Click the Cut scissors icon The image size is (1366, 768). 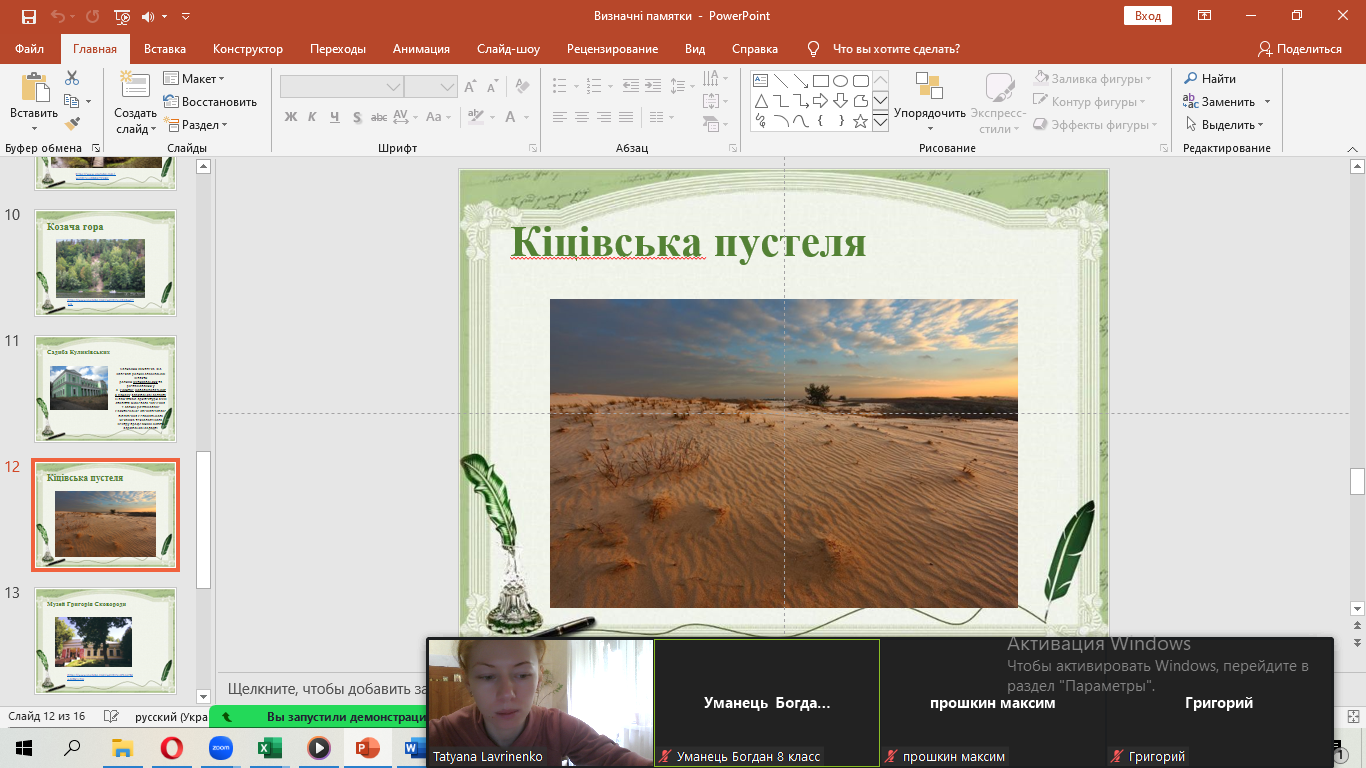click(72, 78)
